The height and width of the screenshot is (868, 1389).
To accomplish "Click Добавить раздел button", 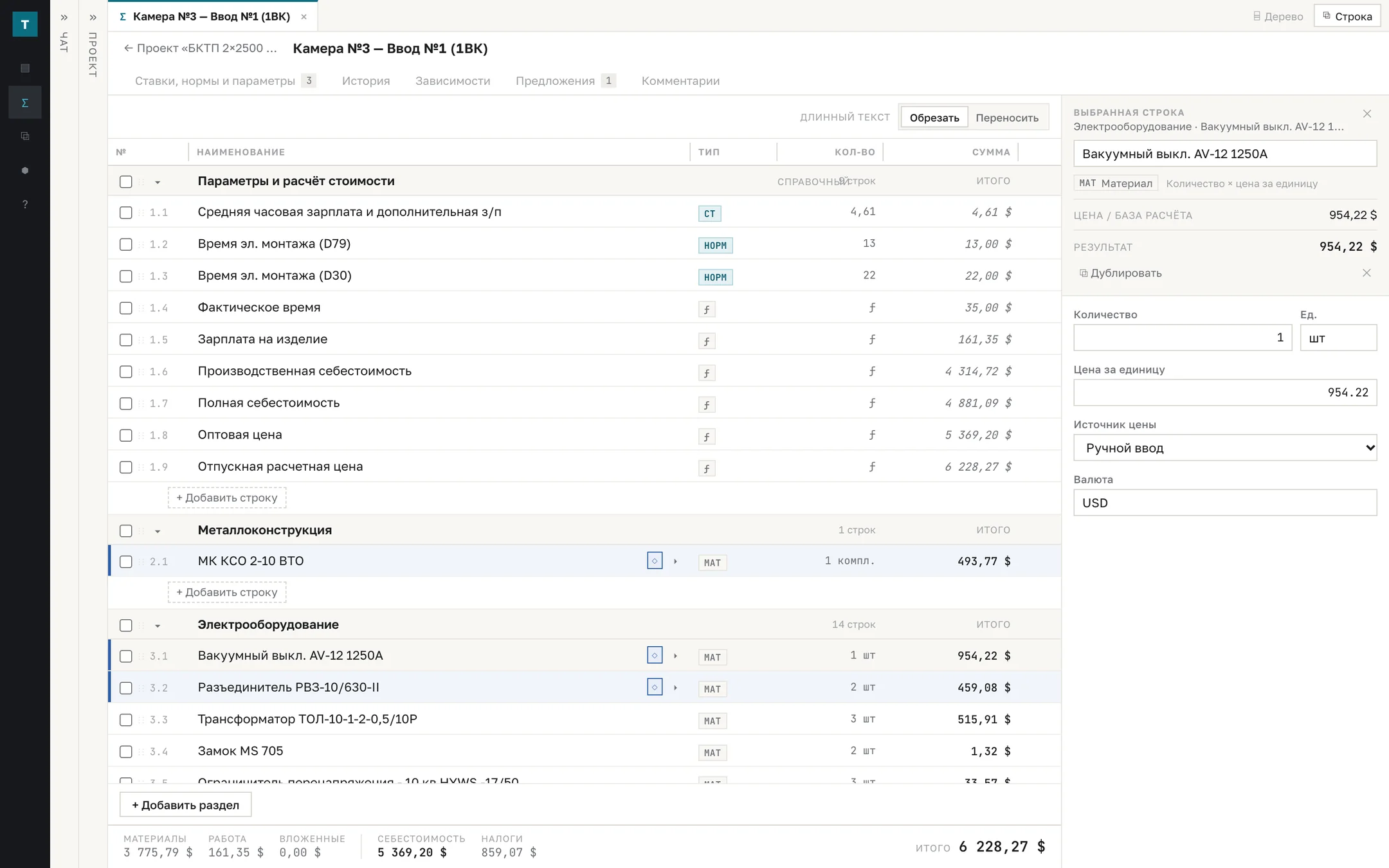I will click(x=185, y=805).
